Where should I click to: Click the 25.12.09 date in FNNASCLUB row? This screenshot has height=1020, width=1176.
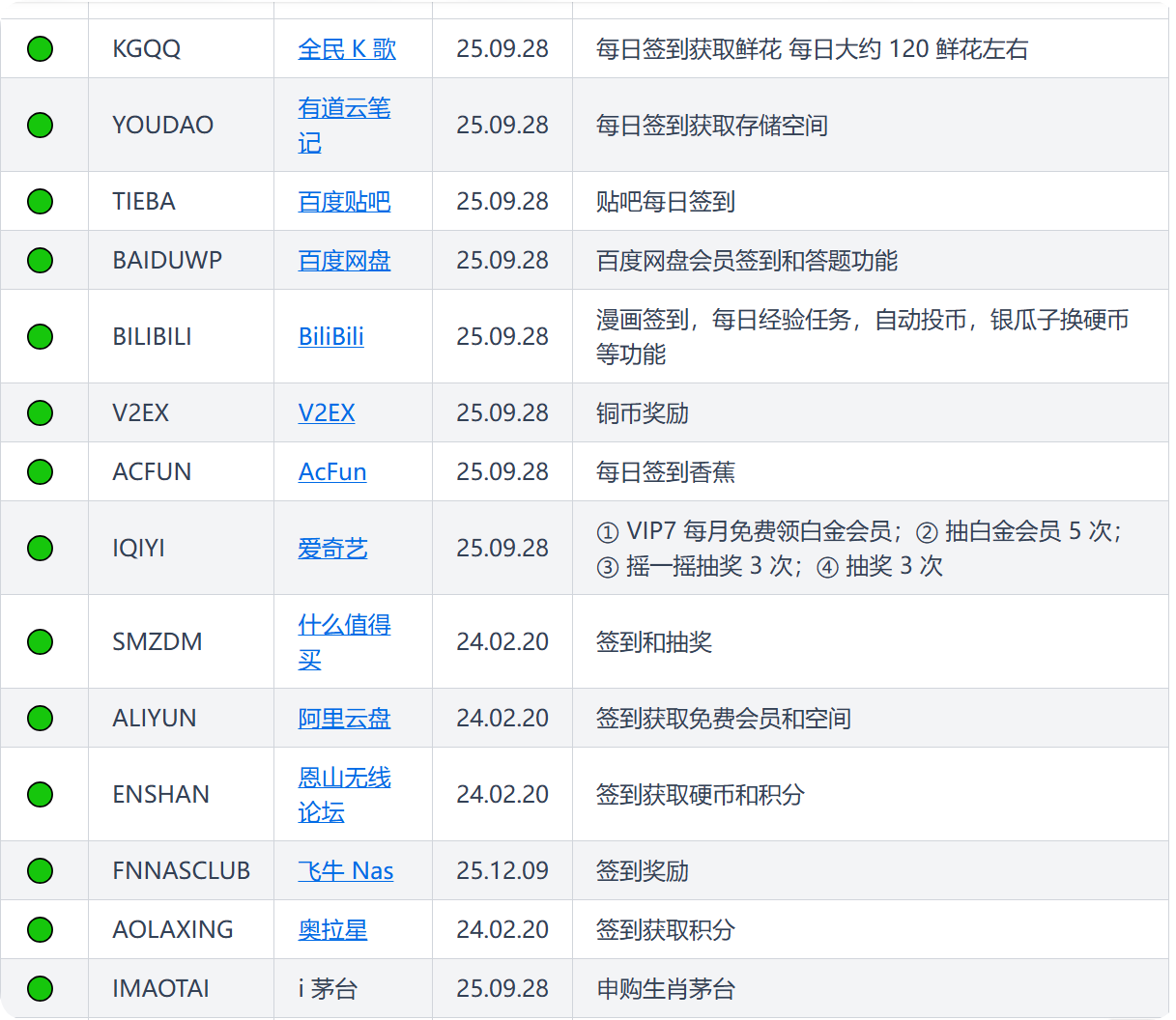click(x=502, y=870)
